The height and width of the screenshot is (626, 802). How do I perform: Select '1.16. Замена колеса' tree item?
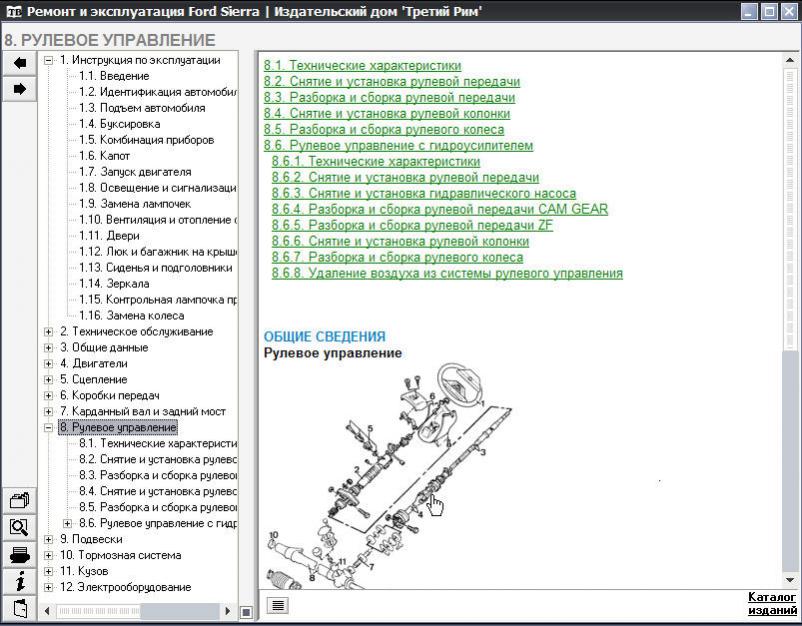[131, 316]
